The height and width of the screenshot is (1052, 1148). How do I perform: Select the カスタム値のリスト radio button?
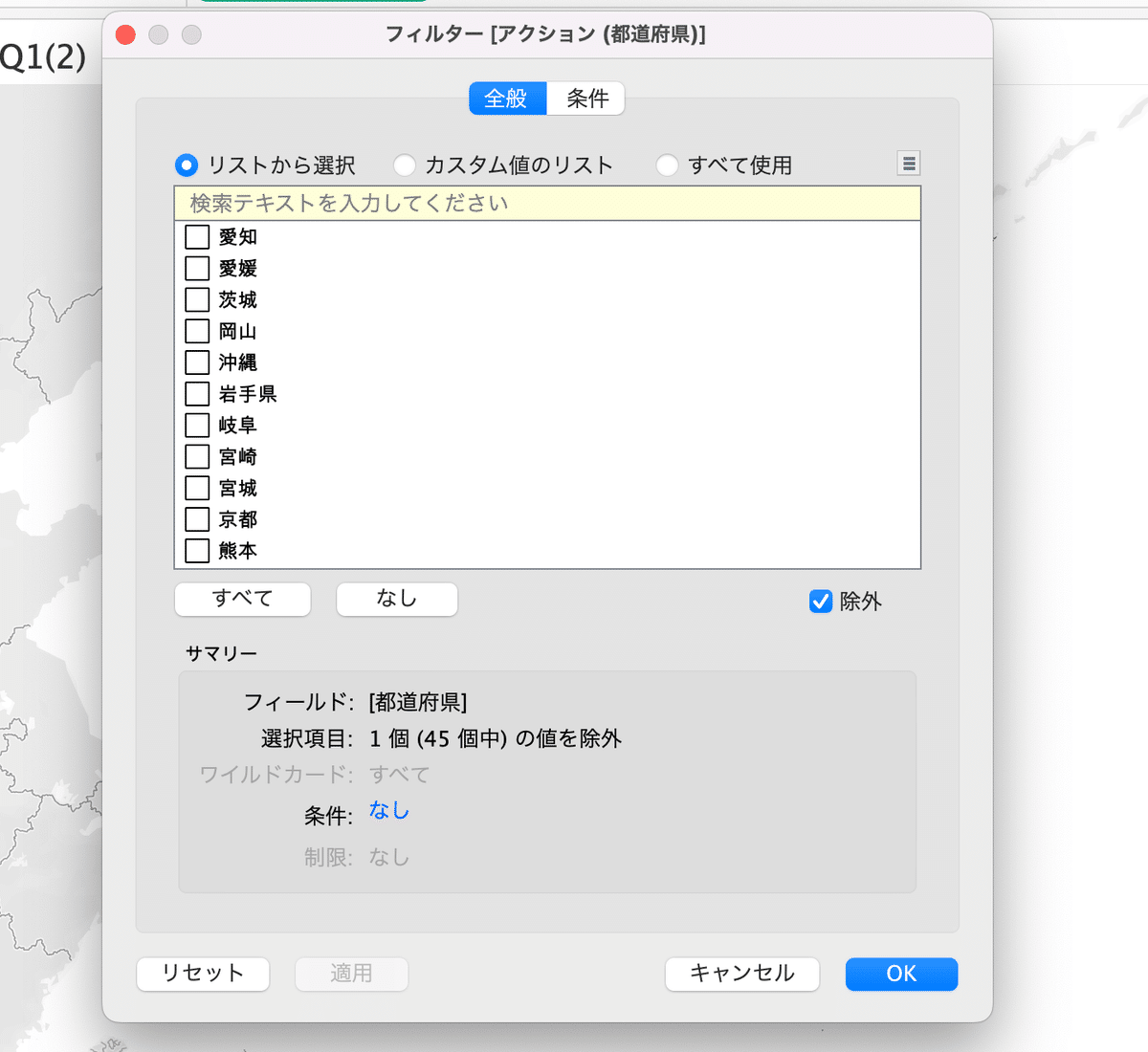(405, 164)
